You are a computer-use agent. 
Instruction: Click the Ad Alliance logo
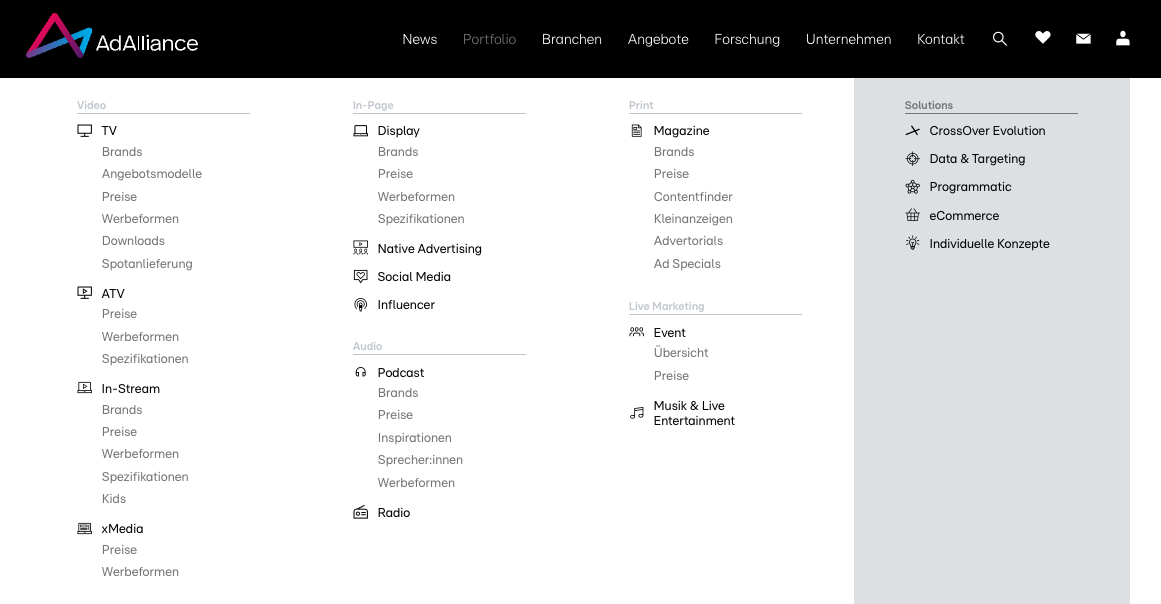[112, 38]
